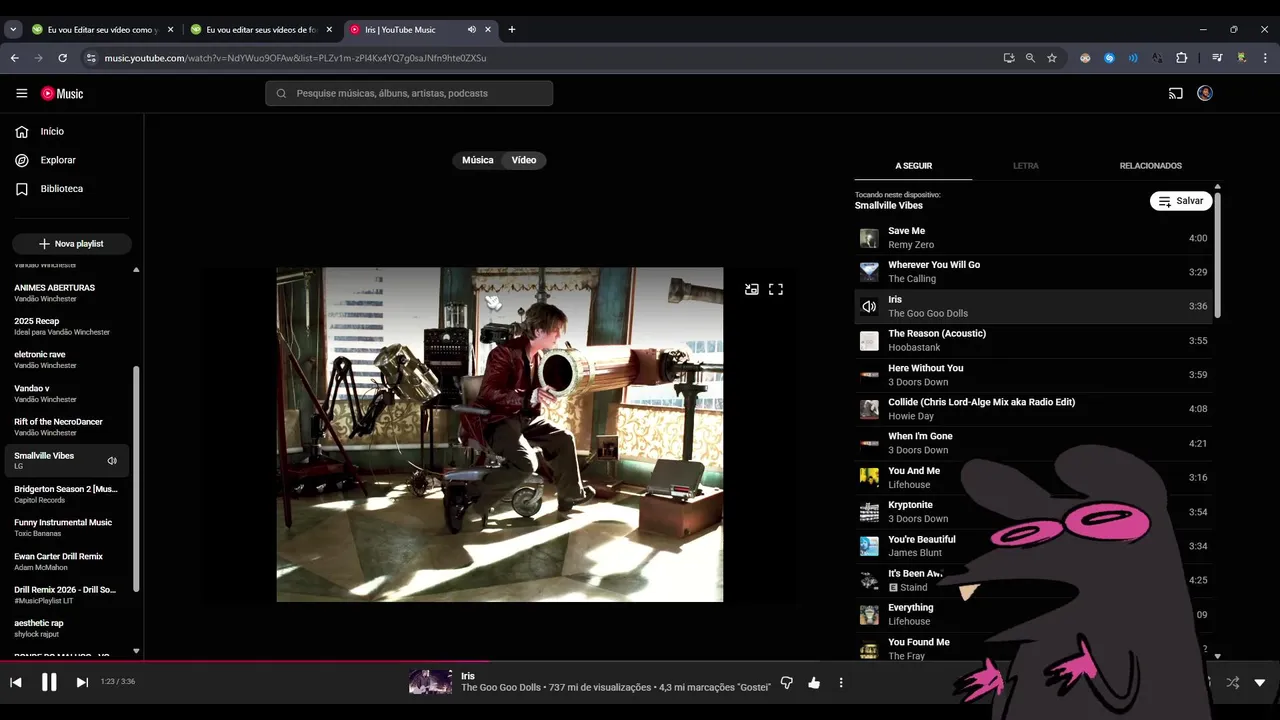
Task: Play The Reason (Acoustic) by Hoobastank
Action: [x=1033, y=341]
